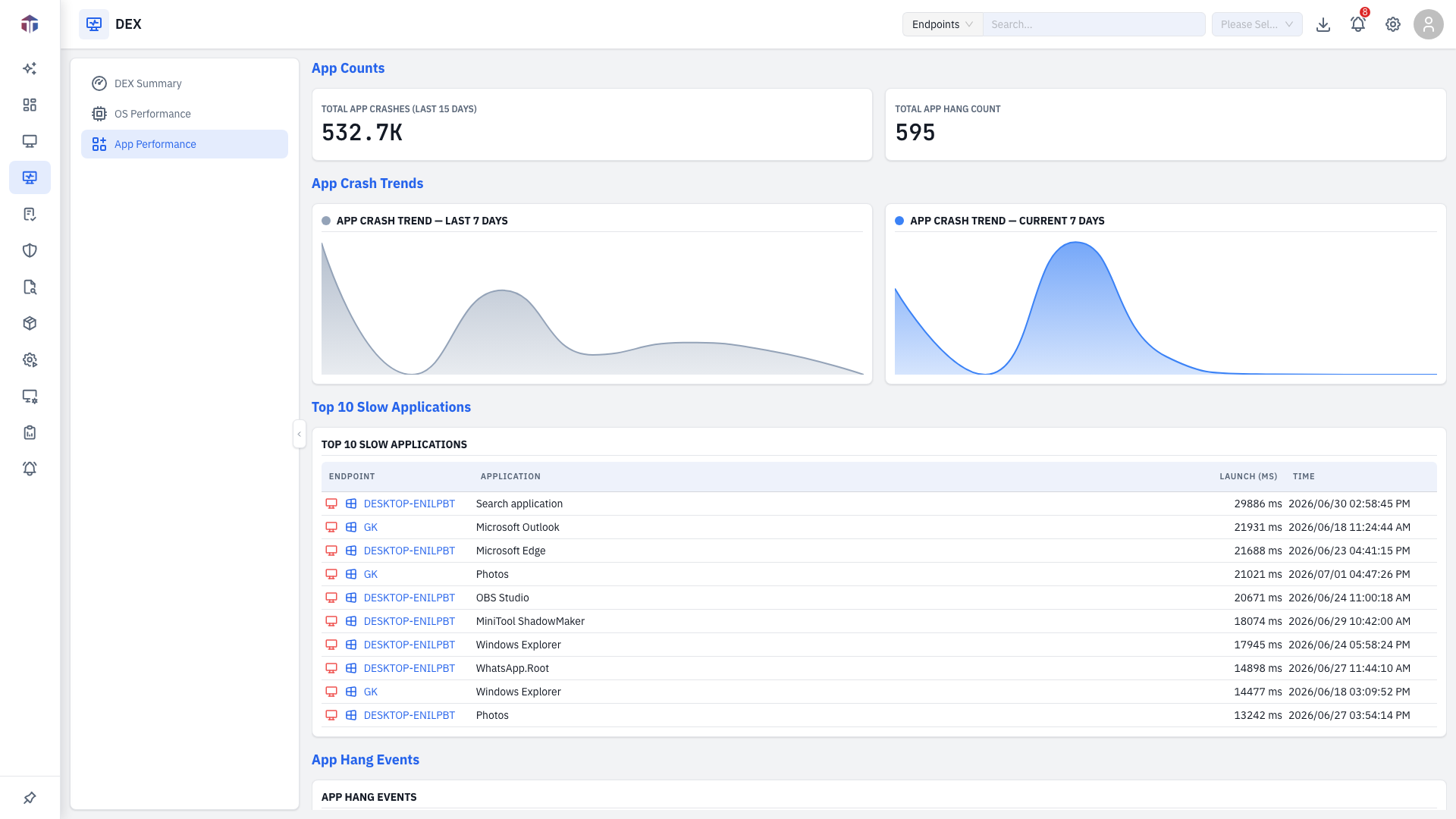Open the package cube sidebar icon
This screenshot has width=1456, height=819.
coord(30,323)
